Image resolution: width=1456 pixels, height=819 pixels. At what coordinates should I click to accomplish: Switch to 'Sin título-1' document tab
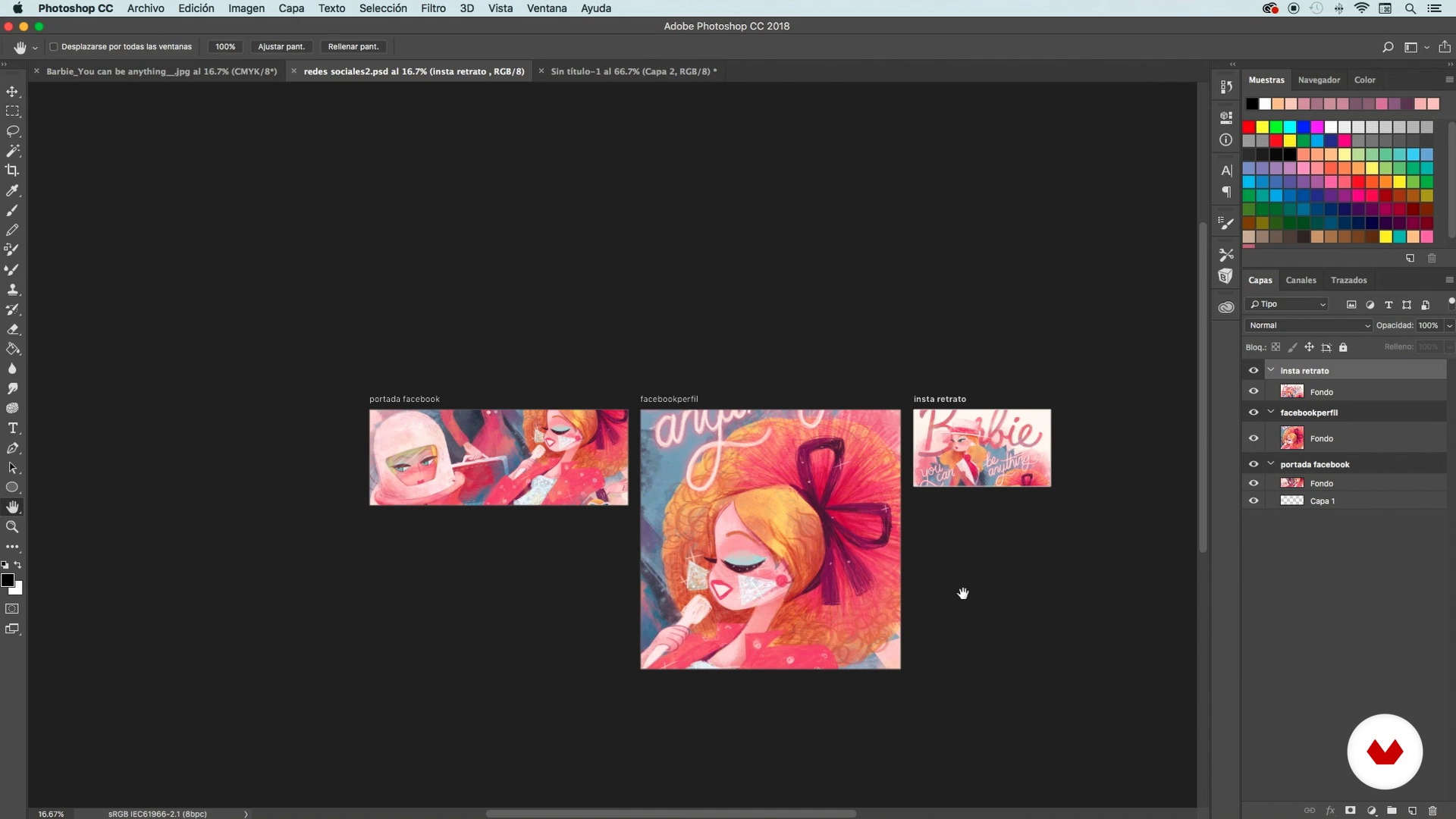(633, 71)
